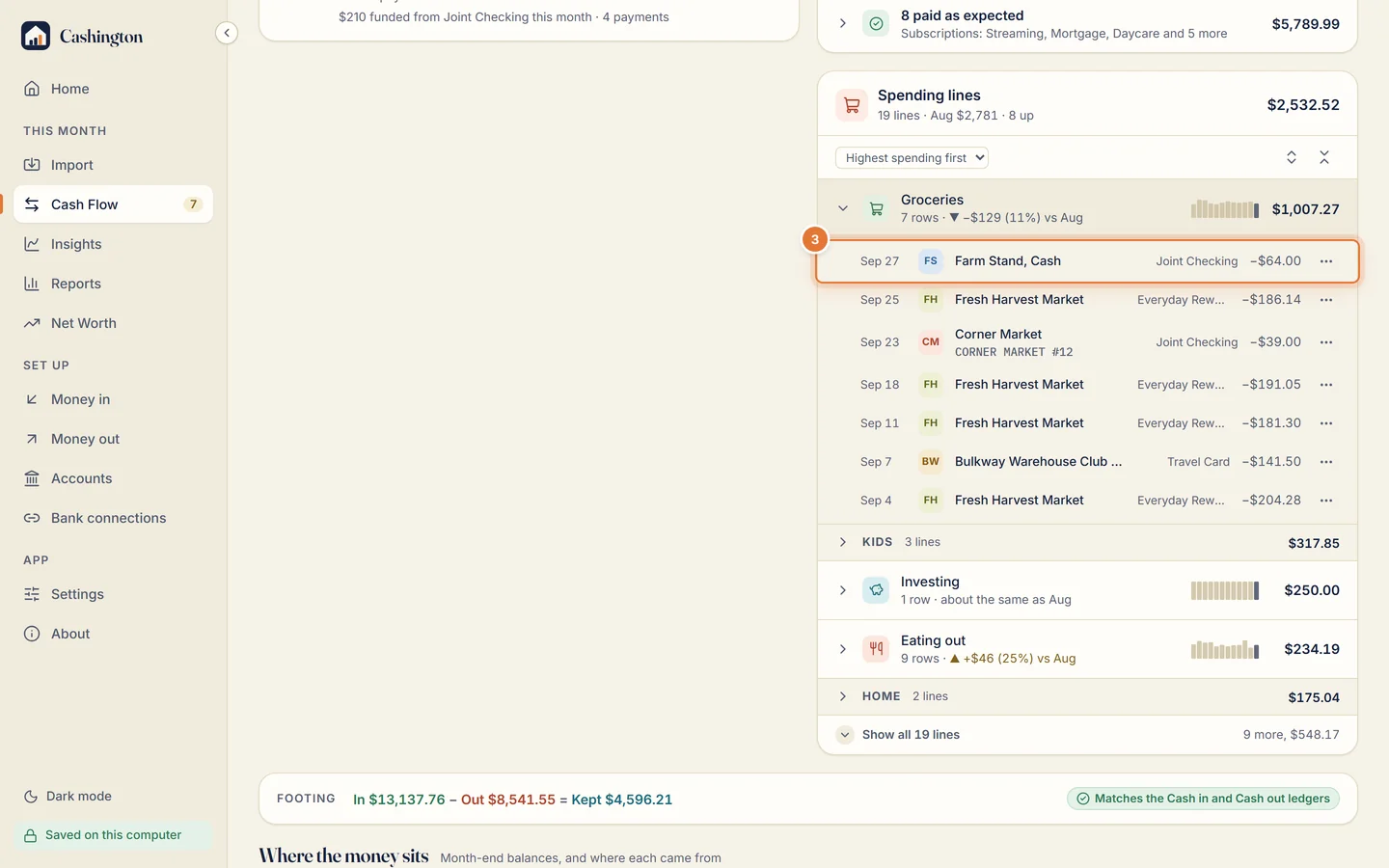Collapse all spending lines with the inward arrows icon
Screen dimensions: 1389x868
[1324, 157]
